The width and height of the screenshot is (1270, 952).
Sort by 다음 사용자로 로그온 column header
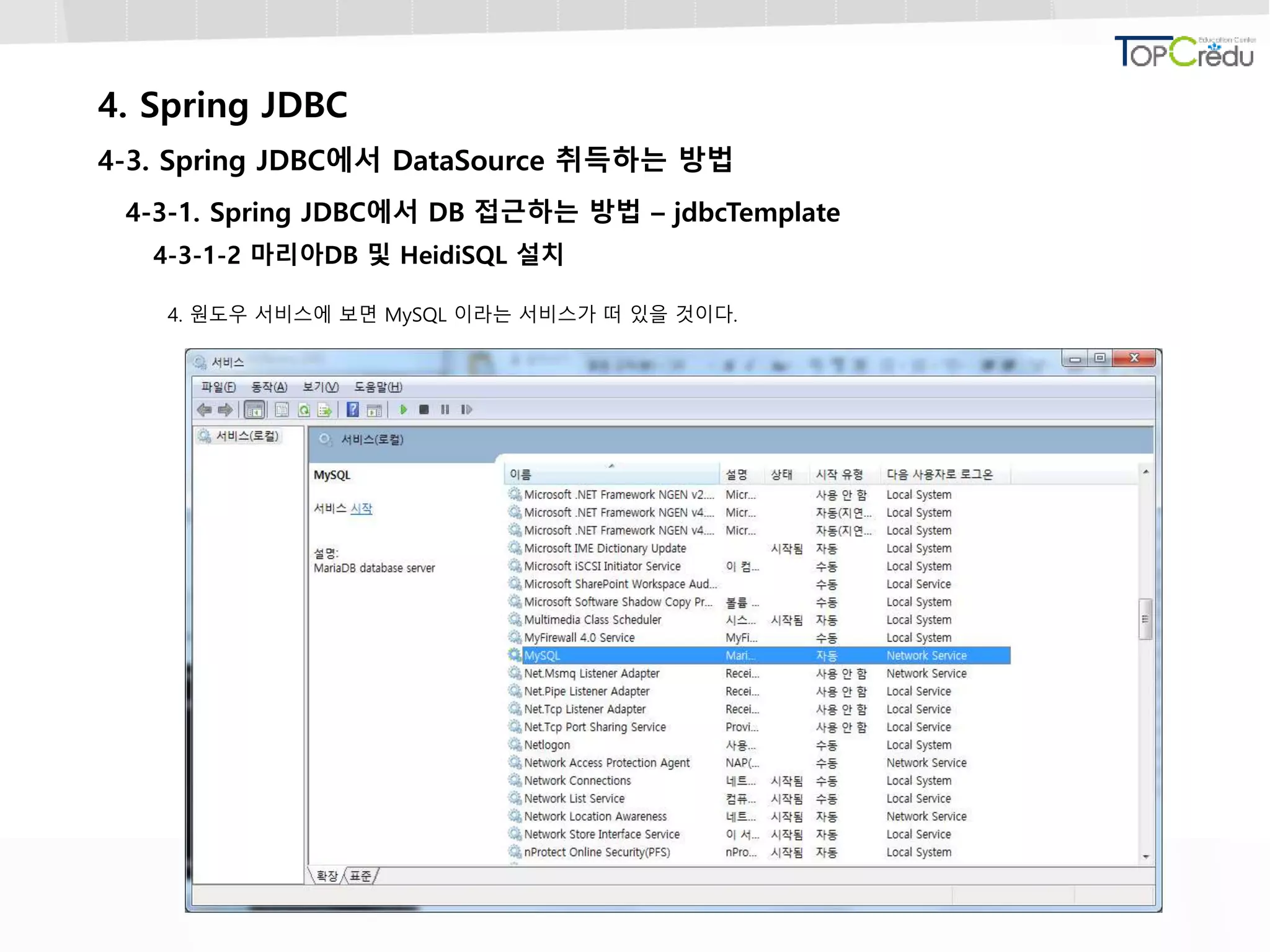(946, 474)
